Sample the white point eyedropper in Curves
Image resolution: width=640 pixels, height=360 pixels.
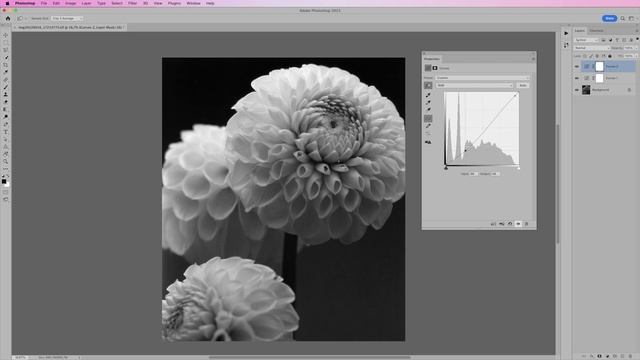click(x=428, y=109)
